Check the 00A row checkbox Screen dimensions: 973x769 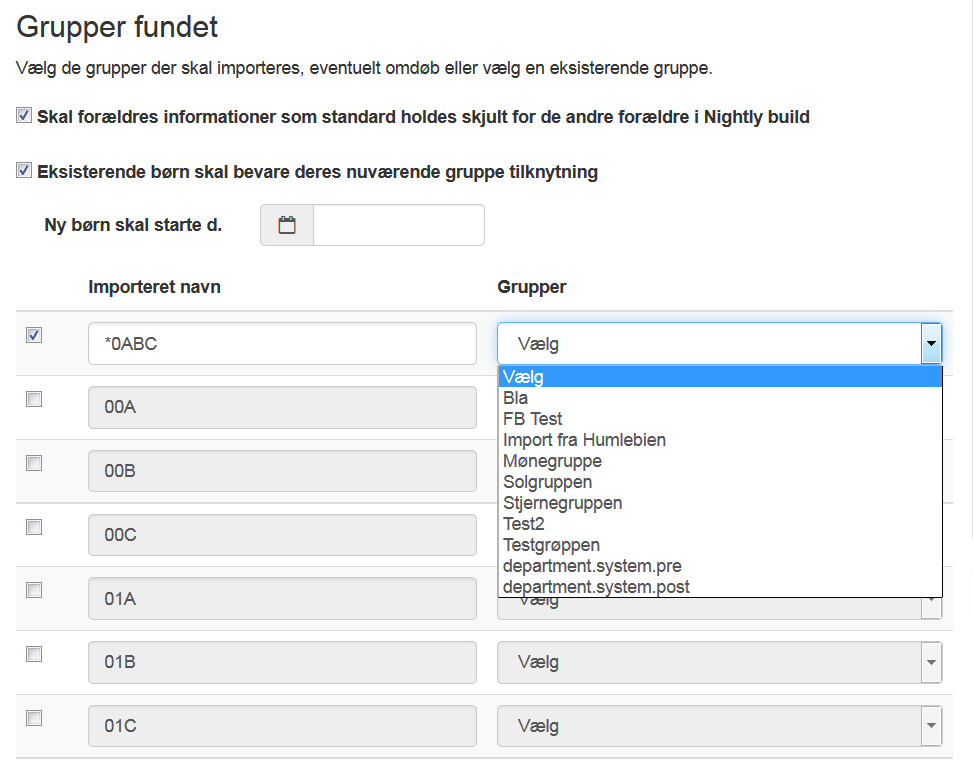coord(34,399)
